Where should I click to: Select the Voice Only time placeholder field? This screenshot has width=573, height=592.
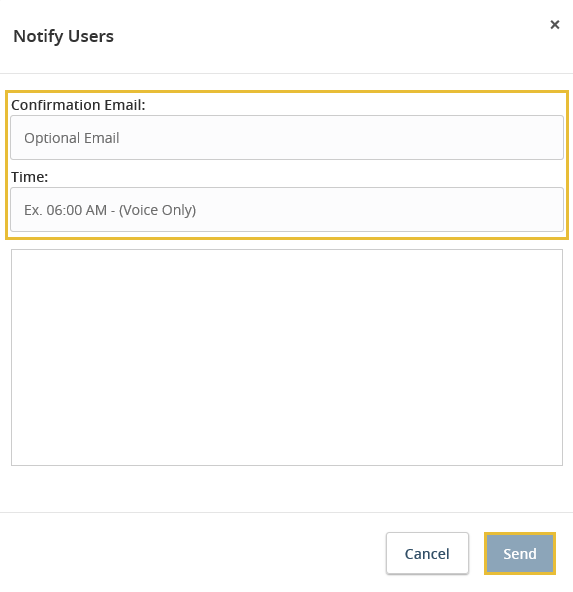[x=287, y=210]
